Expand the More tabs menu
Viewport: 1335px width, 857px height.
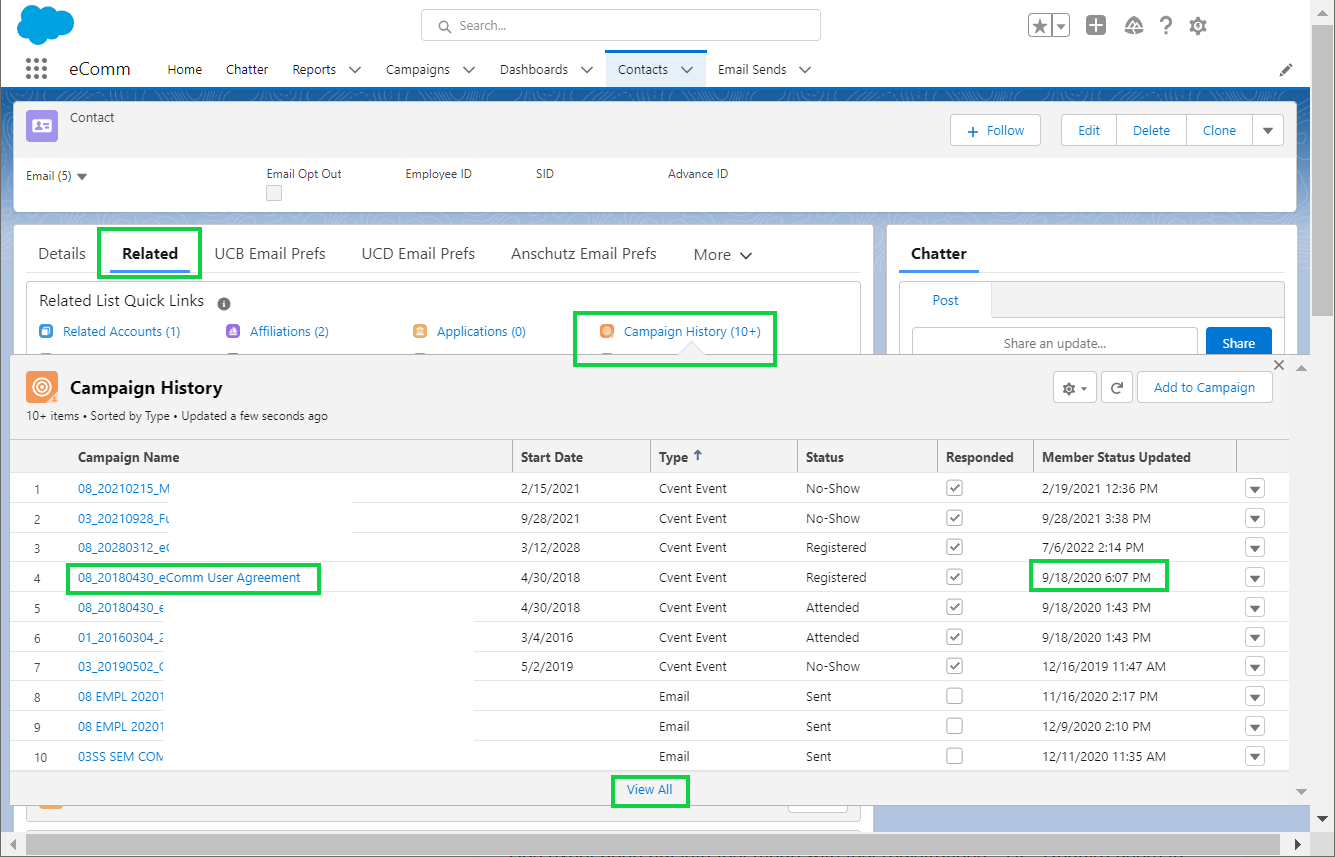point(723,255)
